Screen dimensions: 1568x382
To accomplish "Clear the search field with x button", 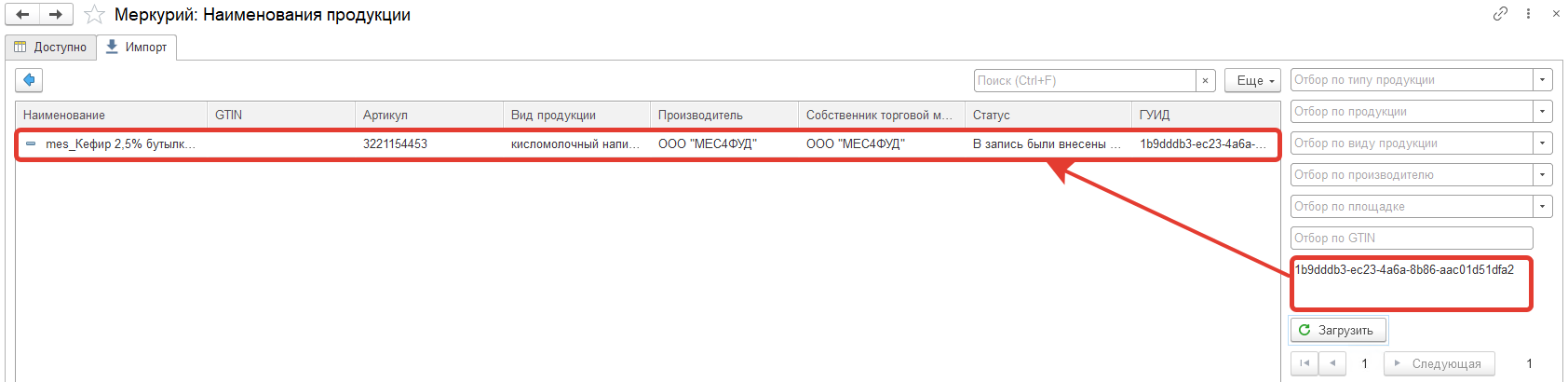I will pyautogui.click(x=1206, y=81).
